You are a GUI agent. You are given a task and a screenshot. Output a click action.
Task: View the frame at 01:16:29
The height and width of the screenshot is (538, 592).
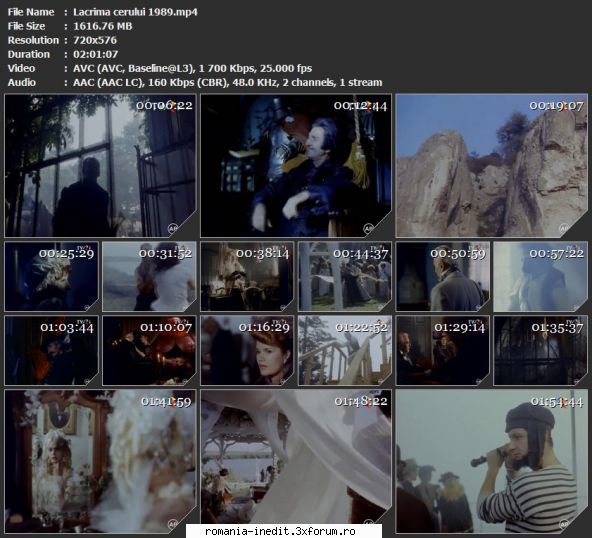pos(247,350)
